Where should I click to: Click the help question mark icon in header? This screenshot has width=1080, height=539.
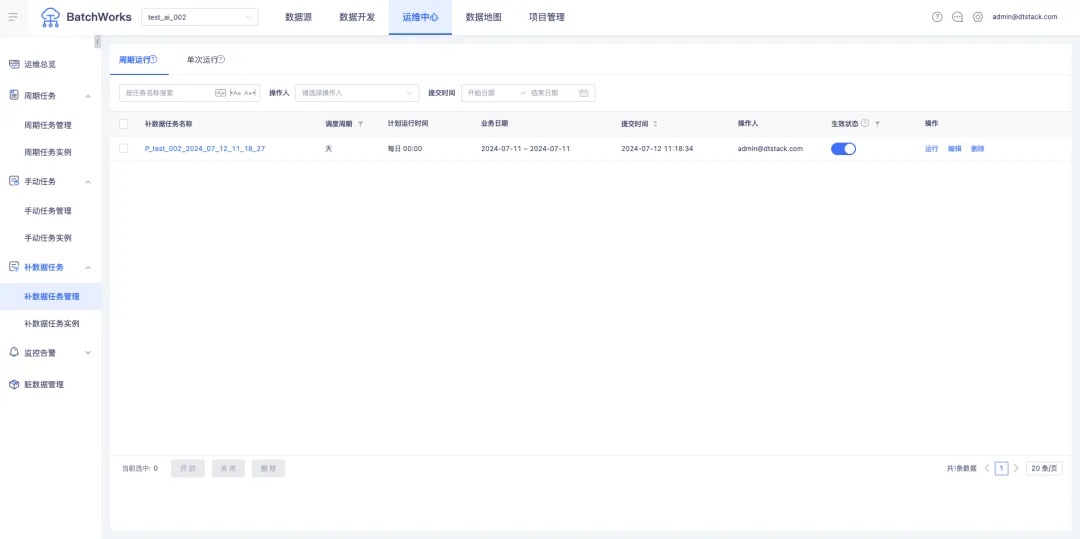click(937, 17)
